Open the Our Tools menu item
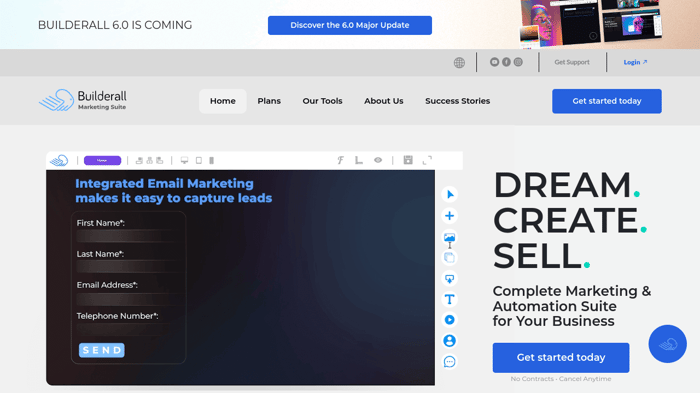This screenshot has width=700, height=393. coord(322,101)
